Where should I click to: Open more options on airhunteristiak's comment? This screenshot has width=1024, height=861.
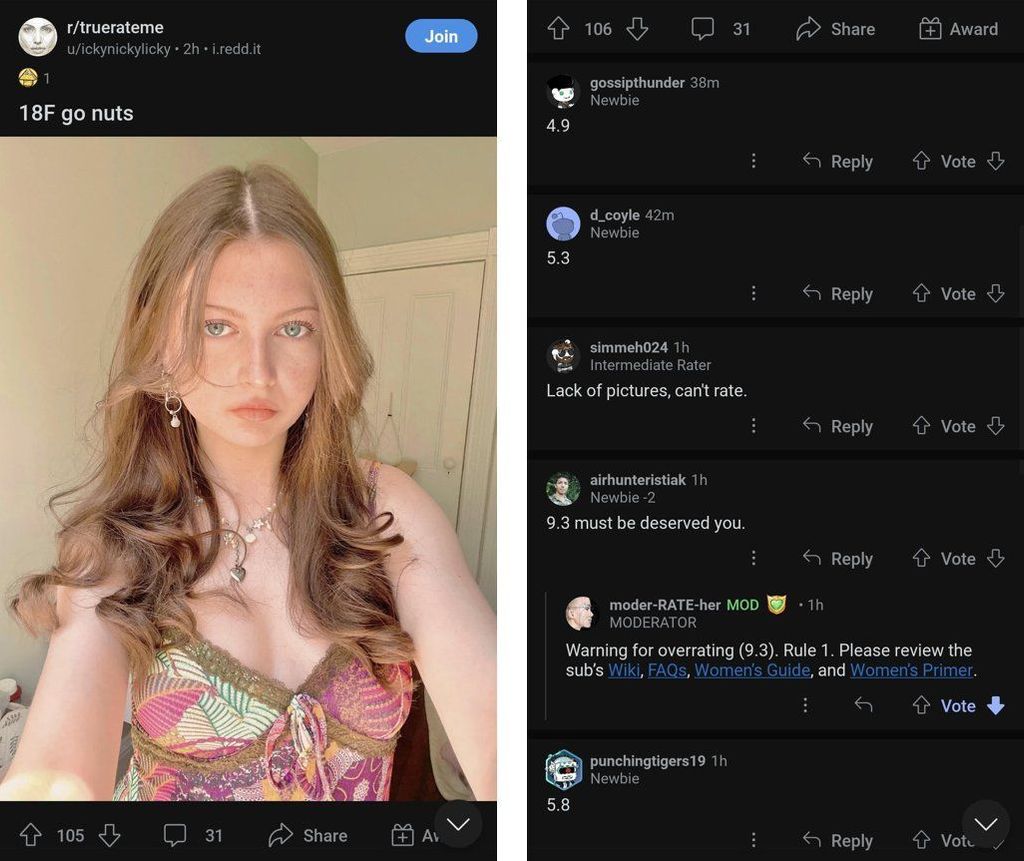753,558
